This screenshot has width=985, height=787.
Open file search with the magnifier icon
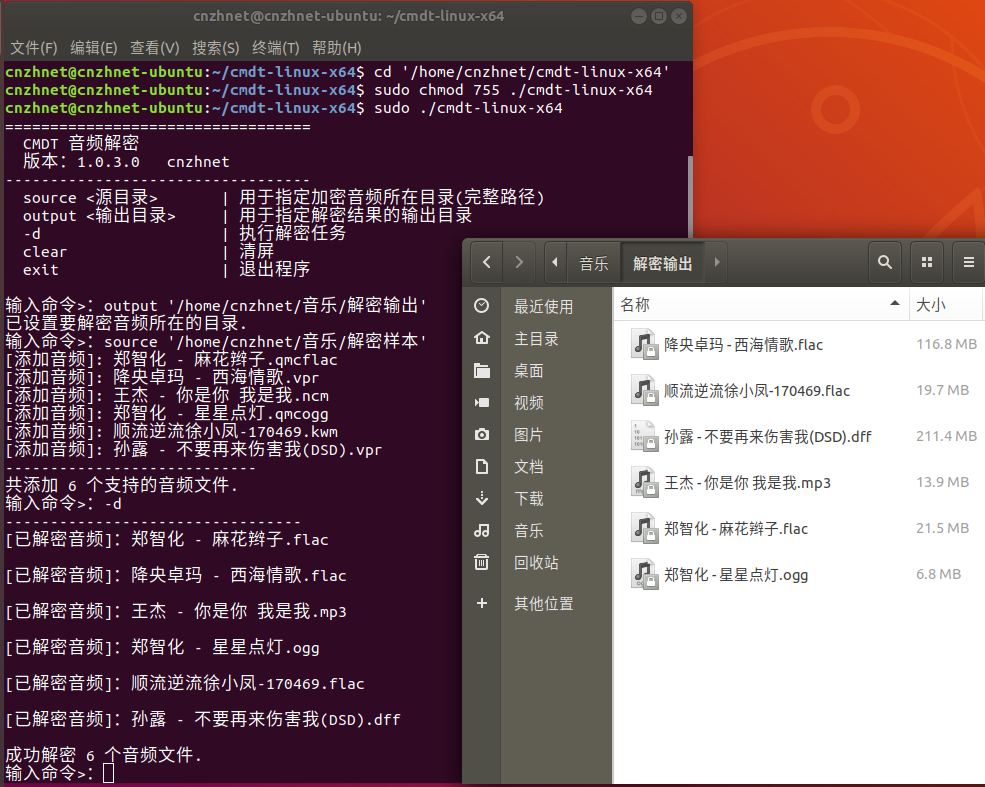click(x=884, y=263)
